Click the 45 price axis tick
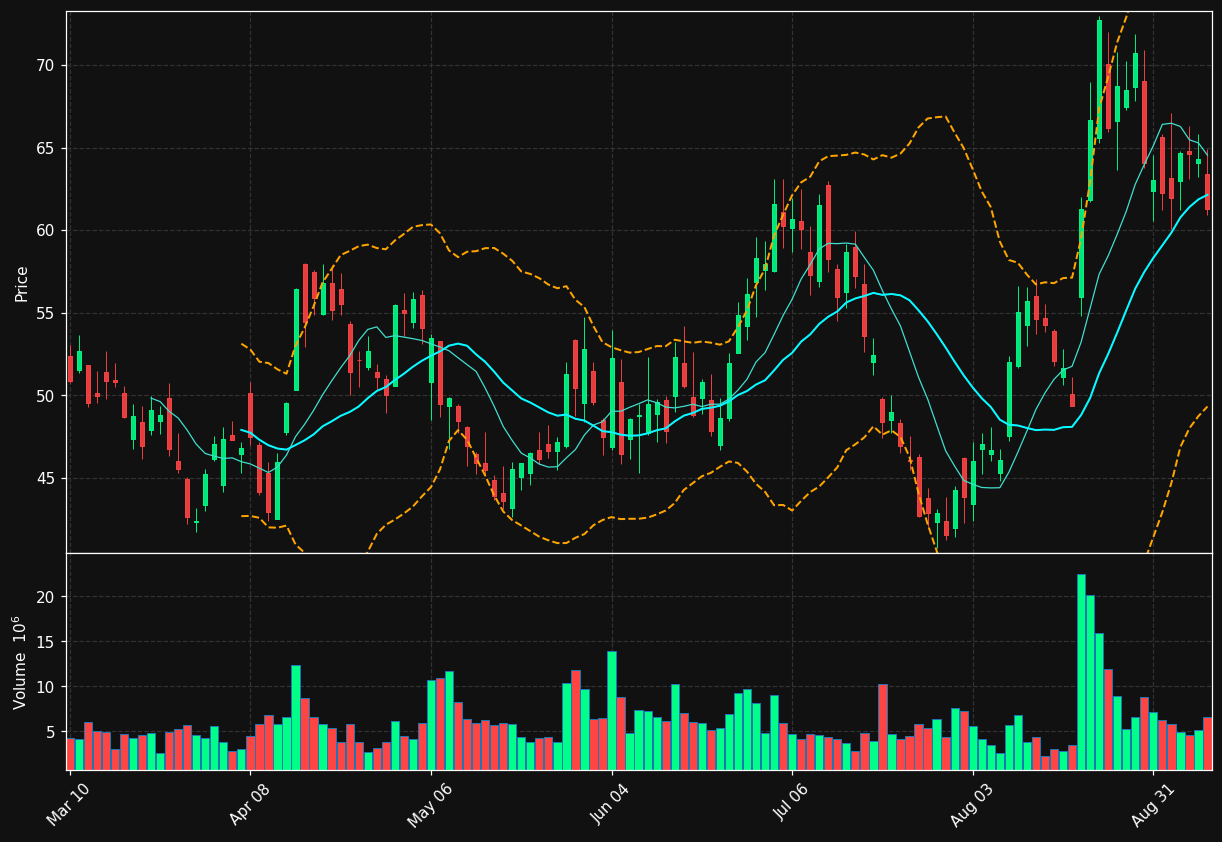1222x842 pixels. coord(45,479)
